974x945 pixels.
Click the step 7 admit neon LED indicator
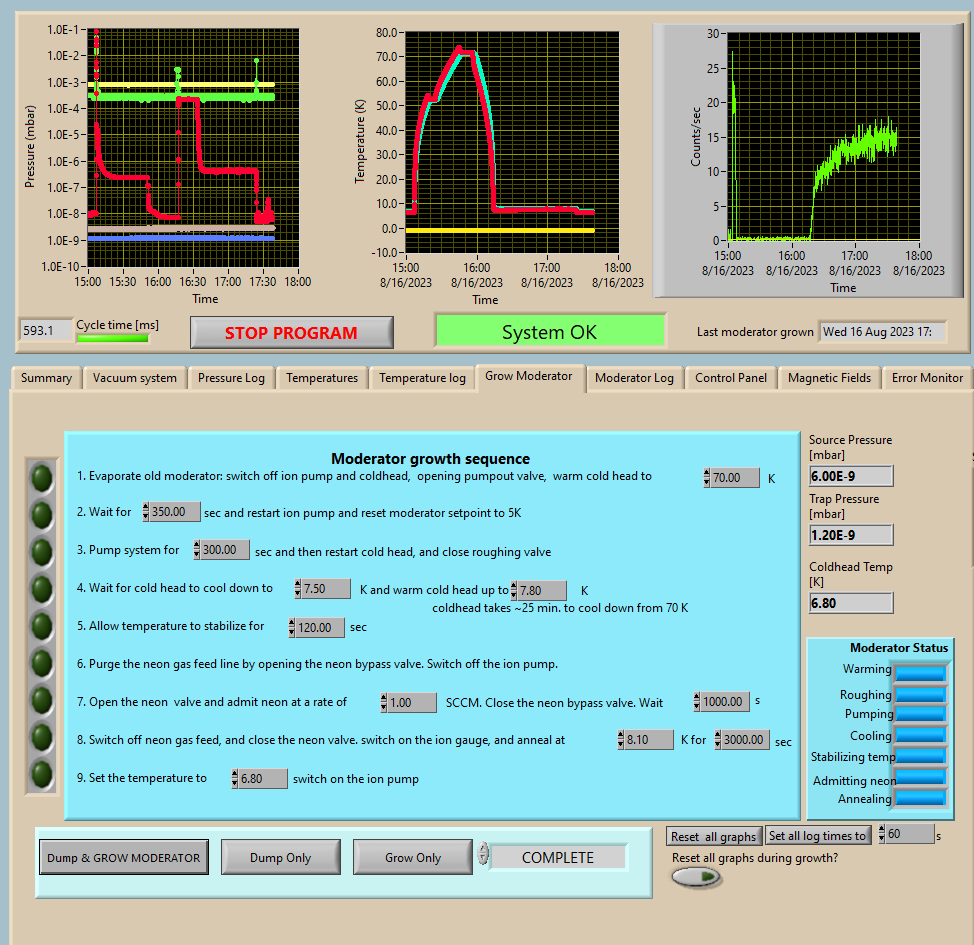[42, 700]
